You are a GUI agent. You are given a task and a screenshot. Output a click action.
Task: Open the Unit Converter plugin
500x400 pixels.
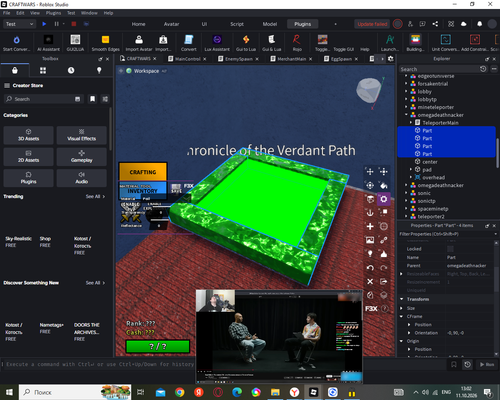pos(445,43)
